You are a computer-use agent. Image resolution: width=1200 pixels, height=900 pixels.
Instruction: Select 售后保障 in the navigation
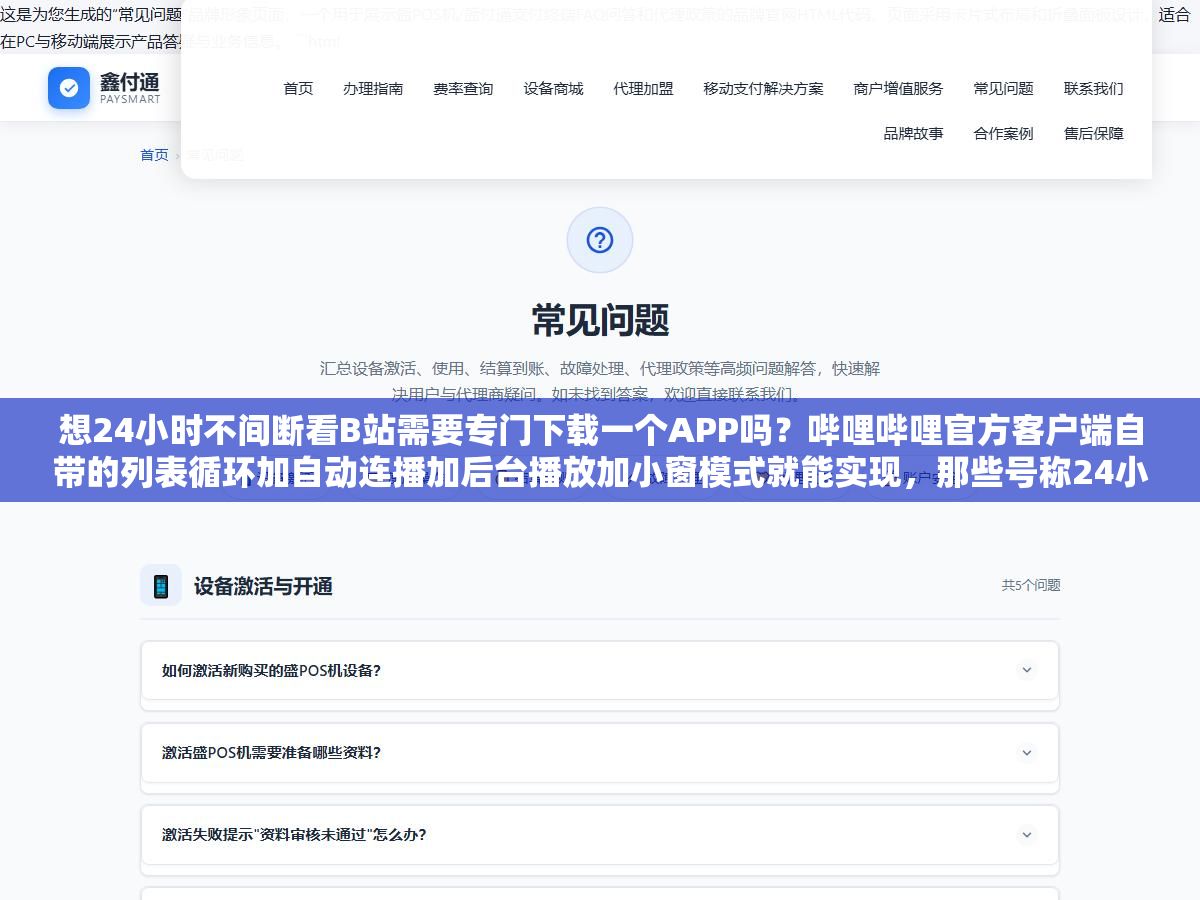(x=1093, y=133)
